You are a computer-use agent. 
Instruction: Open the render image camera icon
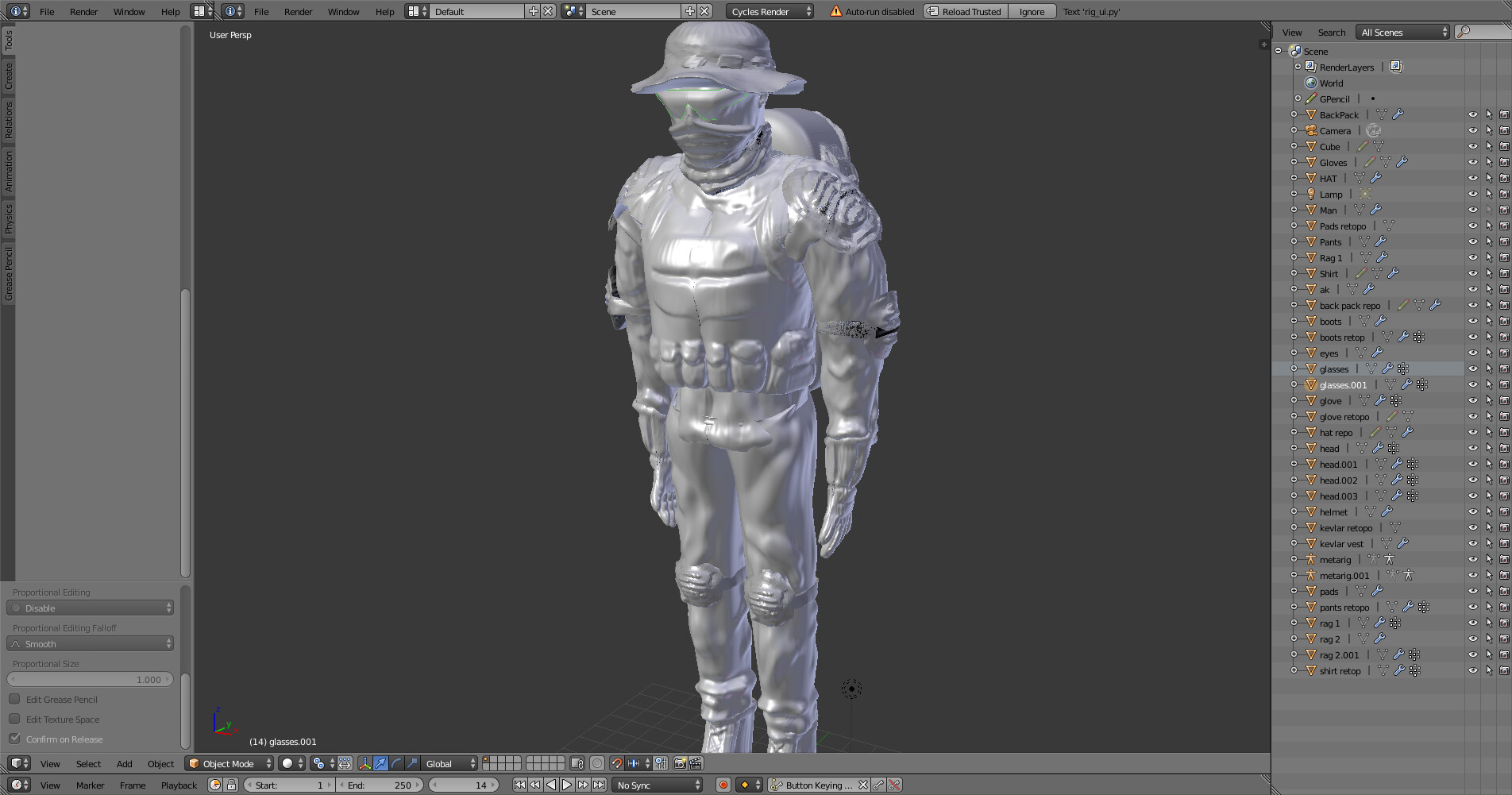(x=680, y=762)
